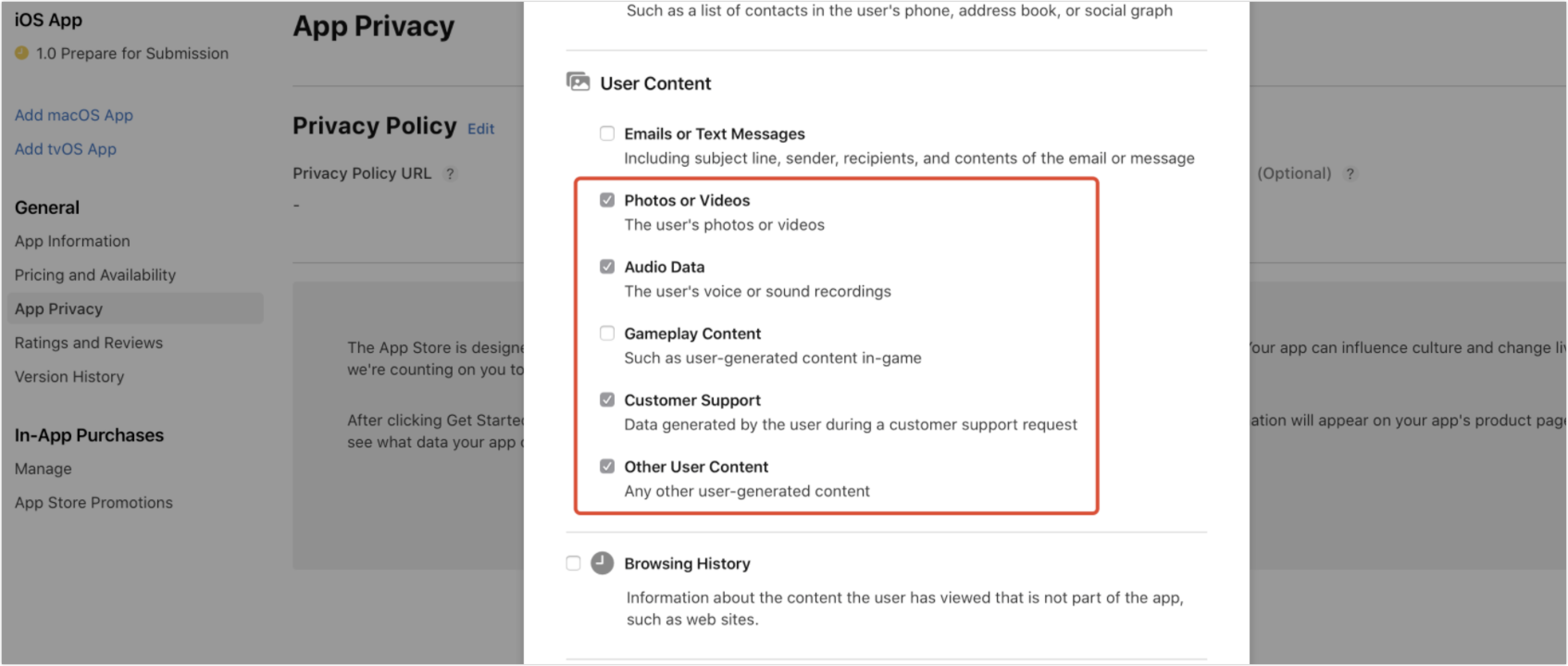Click "Such as user-generated content in-game" text
This screenshot has height=666, width=1568.
772,358
